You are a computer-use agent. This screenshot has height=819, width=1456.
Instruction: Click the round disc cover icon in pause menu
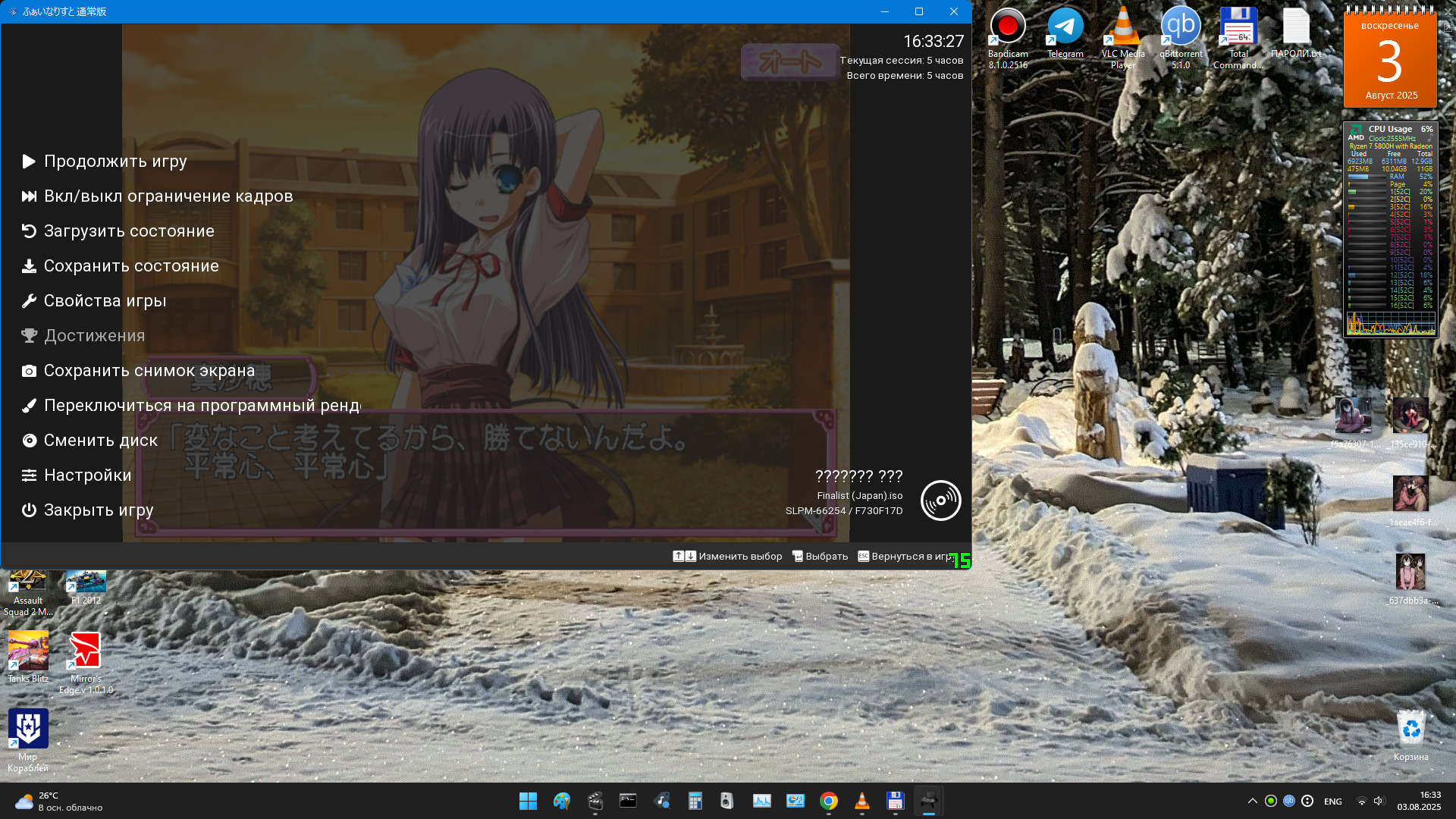tap(940, 500)
